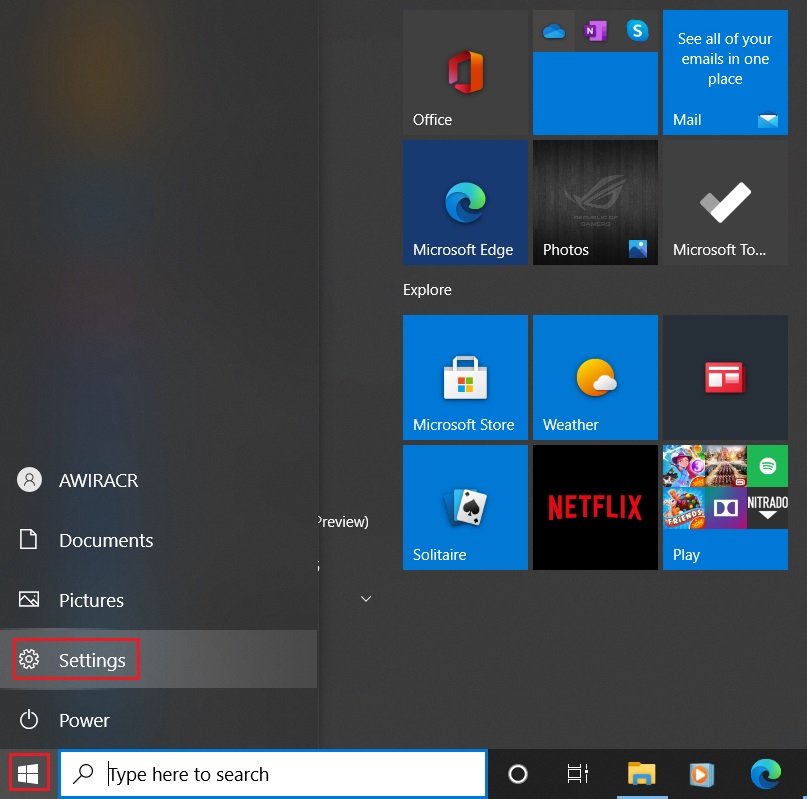The width and height of the screenshot is (807, 799).
Task: Check the Weather tile
Action: [595, 377]
